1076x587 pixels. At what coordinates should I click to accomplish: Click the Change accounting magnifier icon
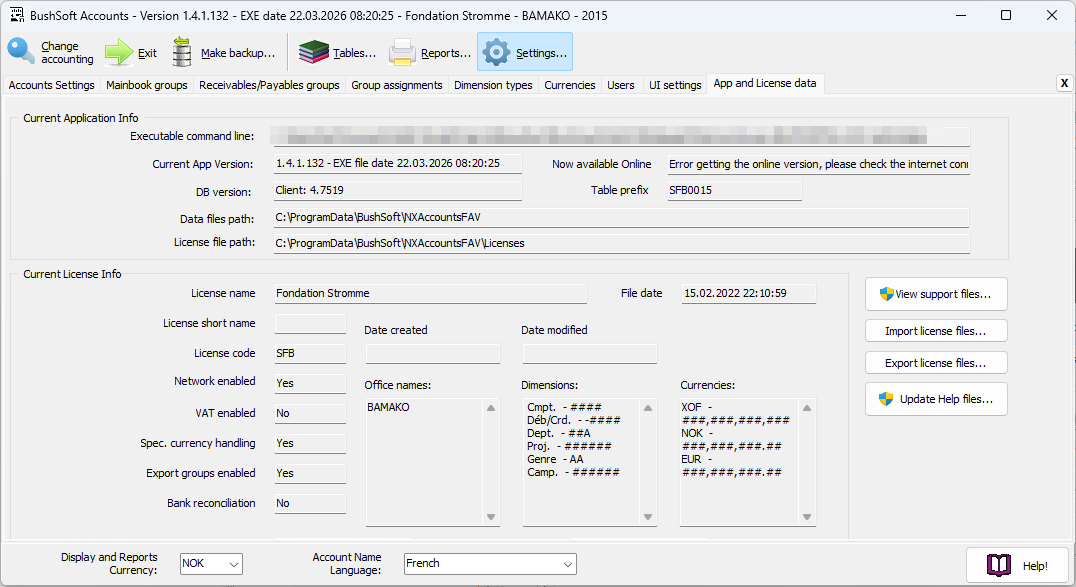21,51
